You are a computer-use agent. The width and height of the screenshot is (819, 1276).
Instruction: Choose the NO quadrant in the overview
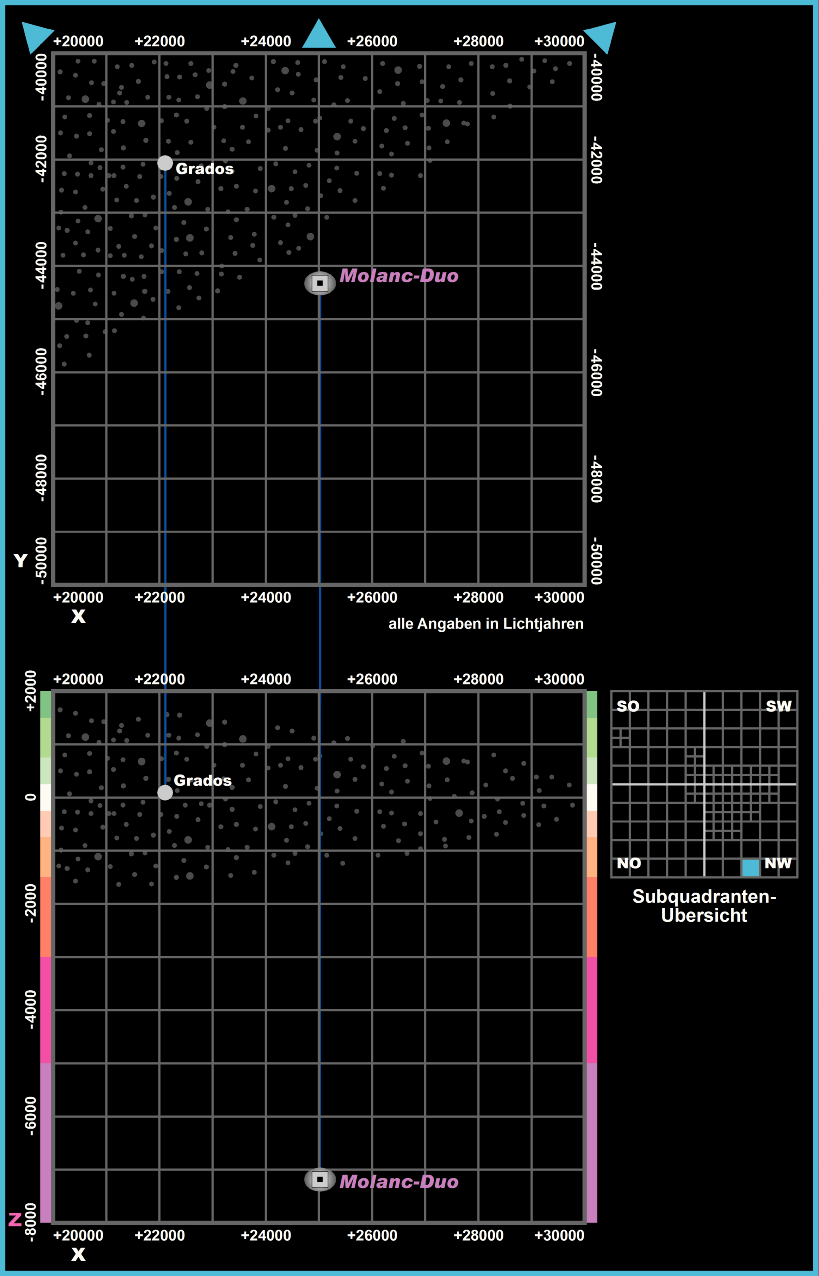point(629,863)
